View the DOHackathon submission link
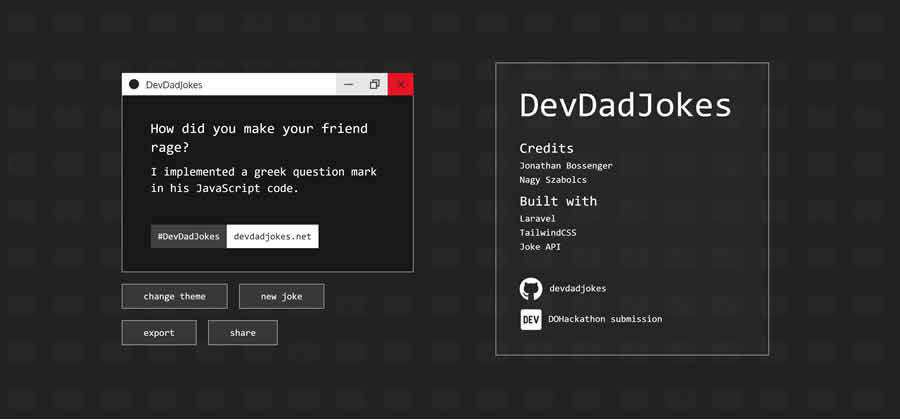 [x=604, y=319]
